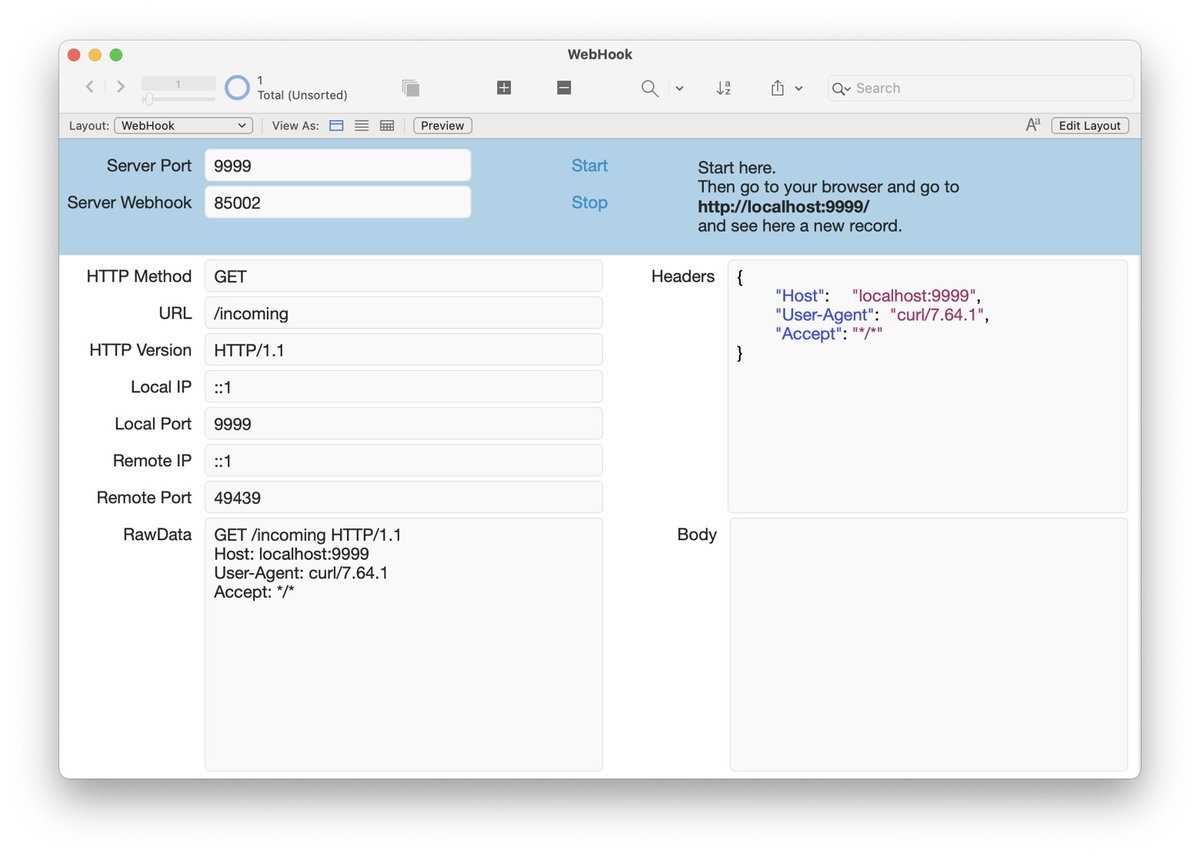
Task: Sort records using the sort icon
Action: (723, 88)
